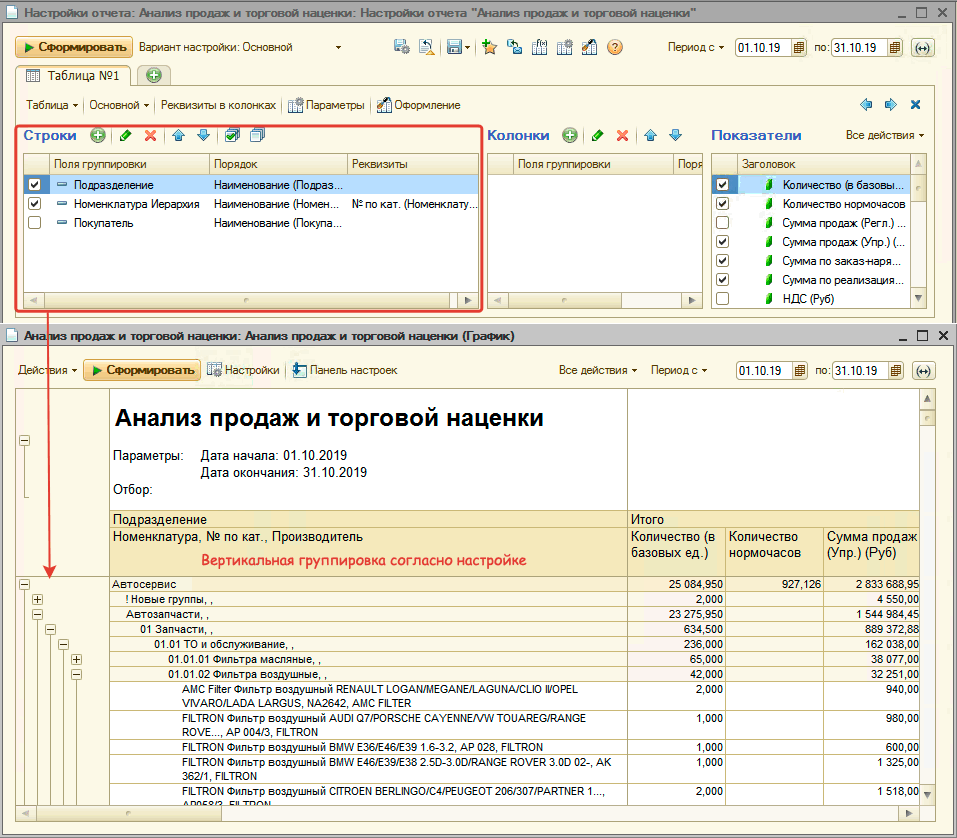Viewport: 957px width, 838px height.
Task: Click the help question mark icon
Action: 615,47
